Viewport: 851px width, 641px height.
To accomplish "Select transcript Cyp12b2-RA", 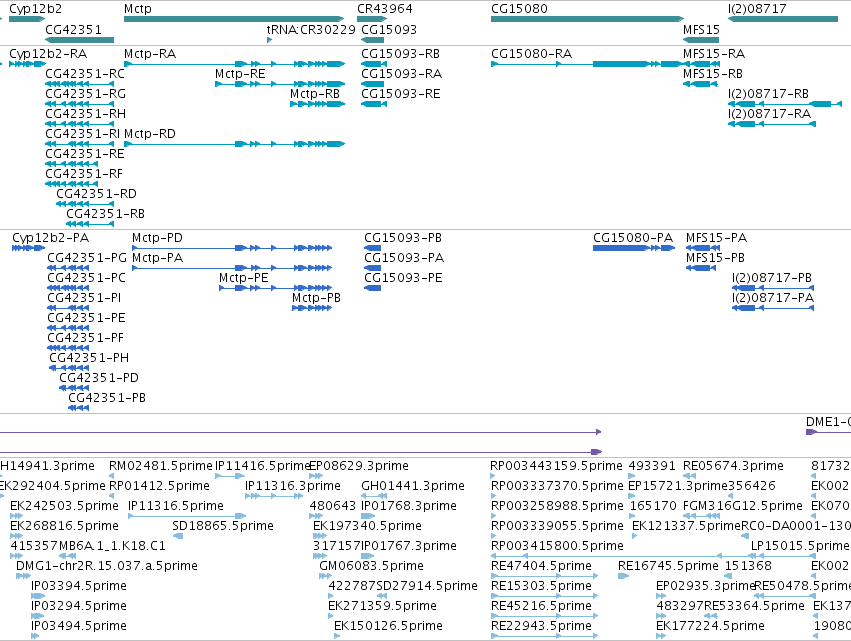I will point(48,54).
